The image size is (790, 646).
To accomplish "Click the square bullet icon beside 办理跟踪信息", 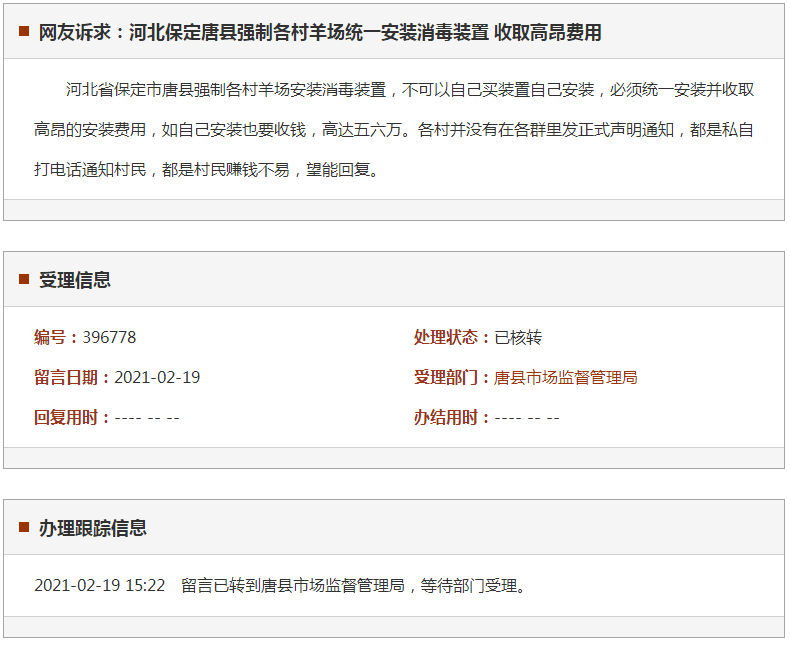I will [x=24, y=527].
